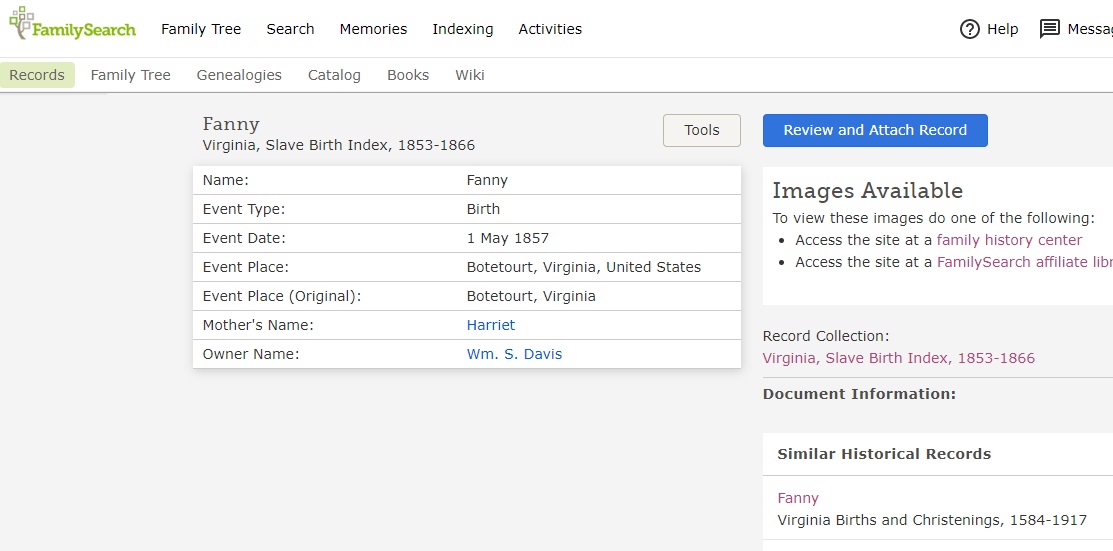
Task: Open the Search menu
Action: (x=290, y=29)
